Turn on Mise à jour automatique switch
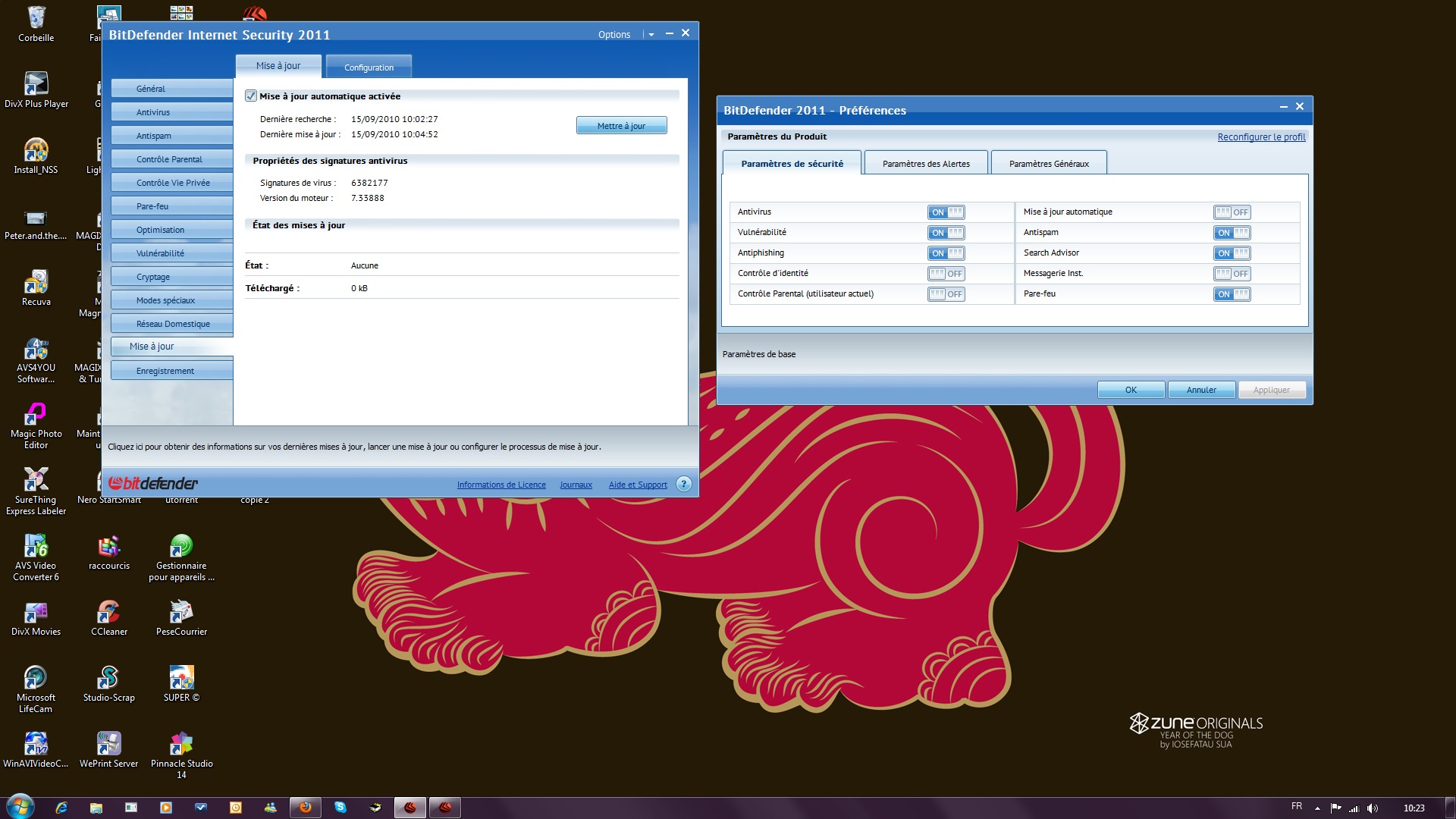 pos(1232,212)
